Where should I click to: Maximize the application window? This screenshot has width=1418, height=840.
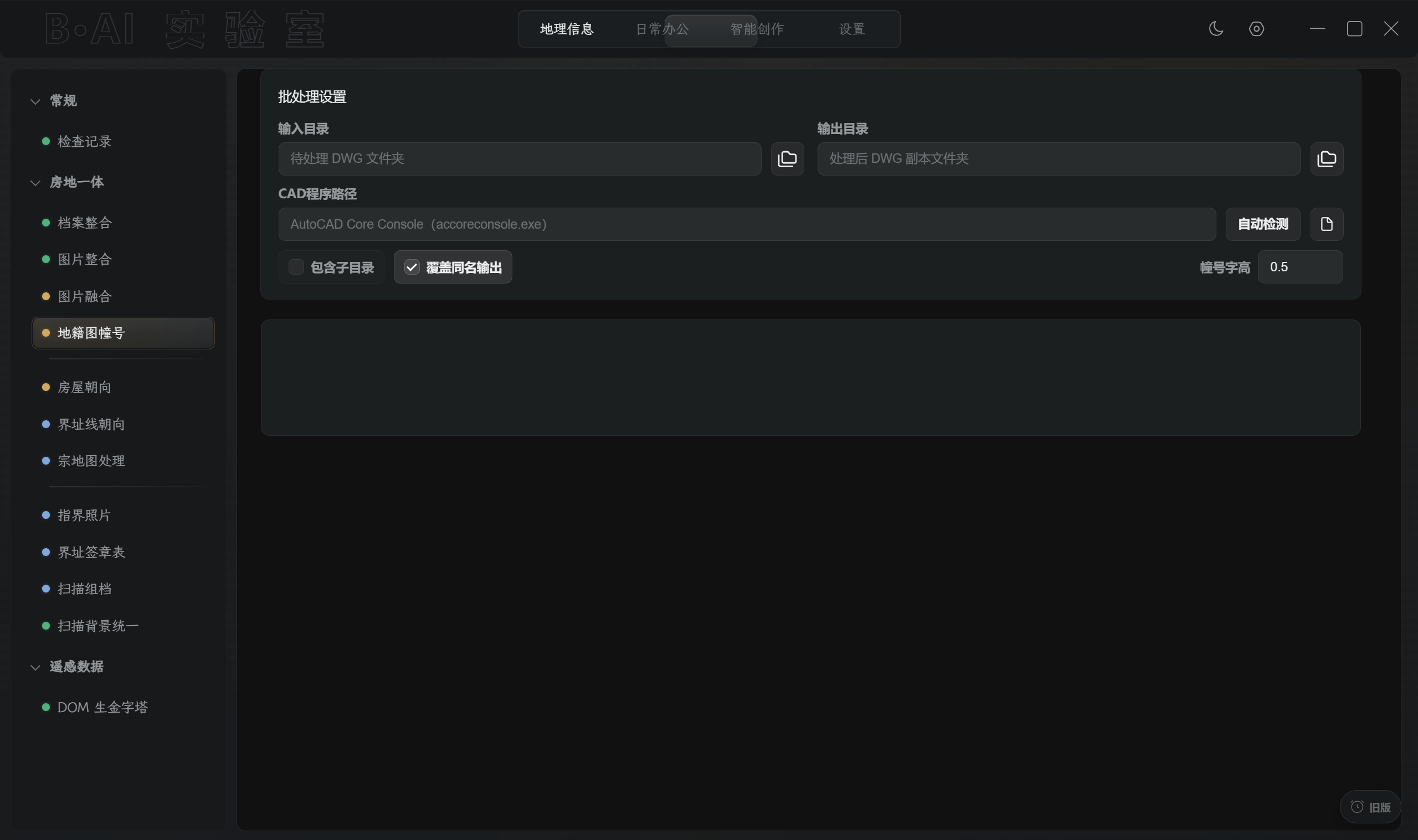(x=1354, y=29)
